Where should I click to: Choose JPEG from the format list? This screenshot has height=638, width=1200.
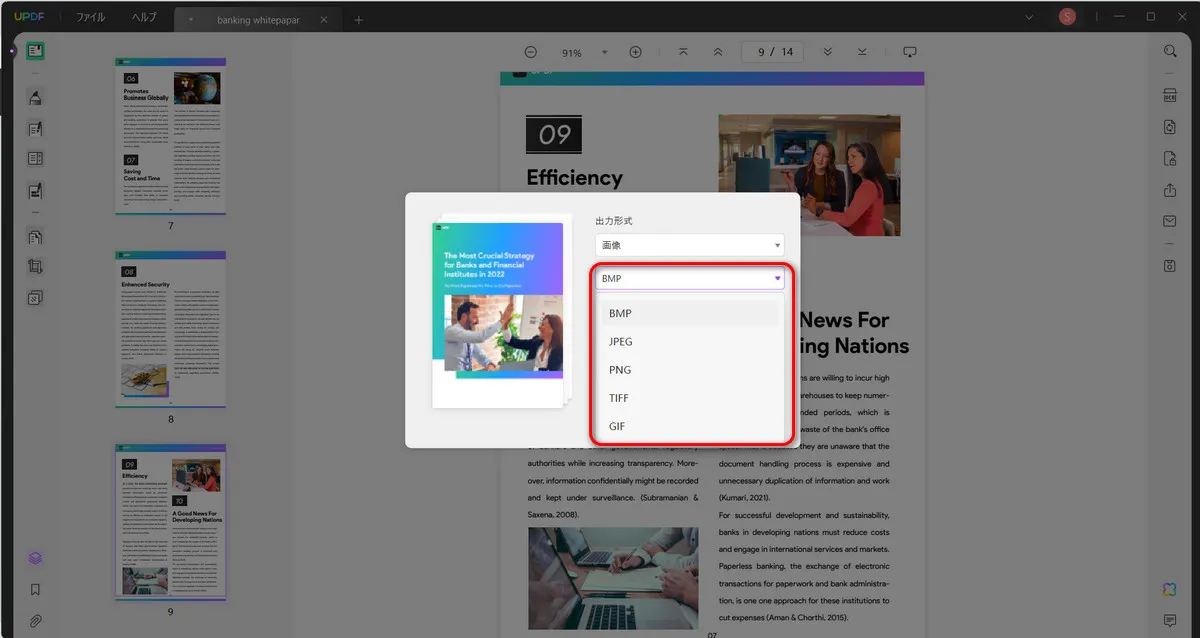(689, 342)
